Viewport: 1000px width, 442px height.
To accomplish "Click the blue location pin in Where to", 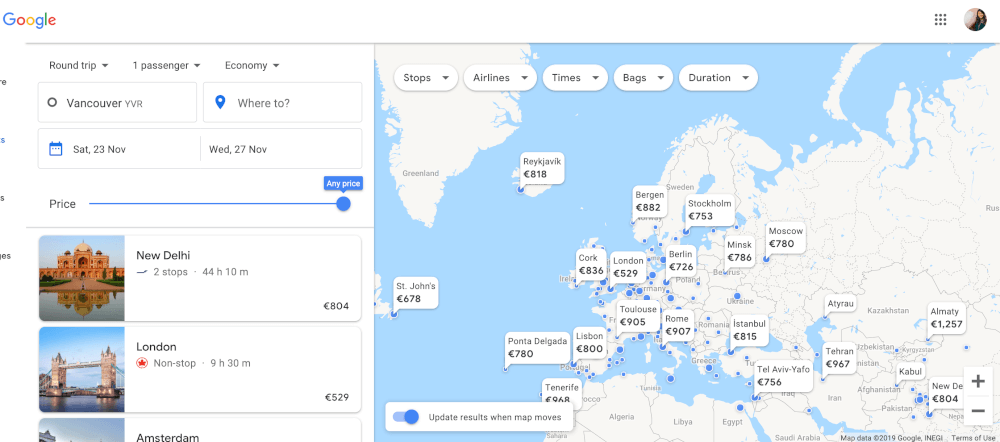I will (220, 102).
